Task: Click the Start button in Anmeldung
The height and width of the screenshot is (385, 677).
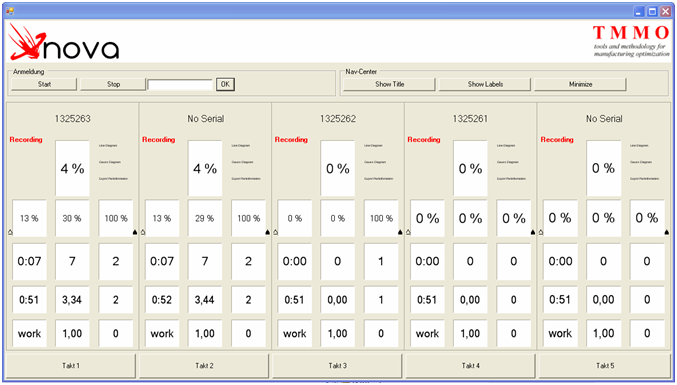Action: 44,84
